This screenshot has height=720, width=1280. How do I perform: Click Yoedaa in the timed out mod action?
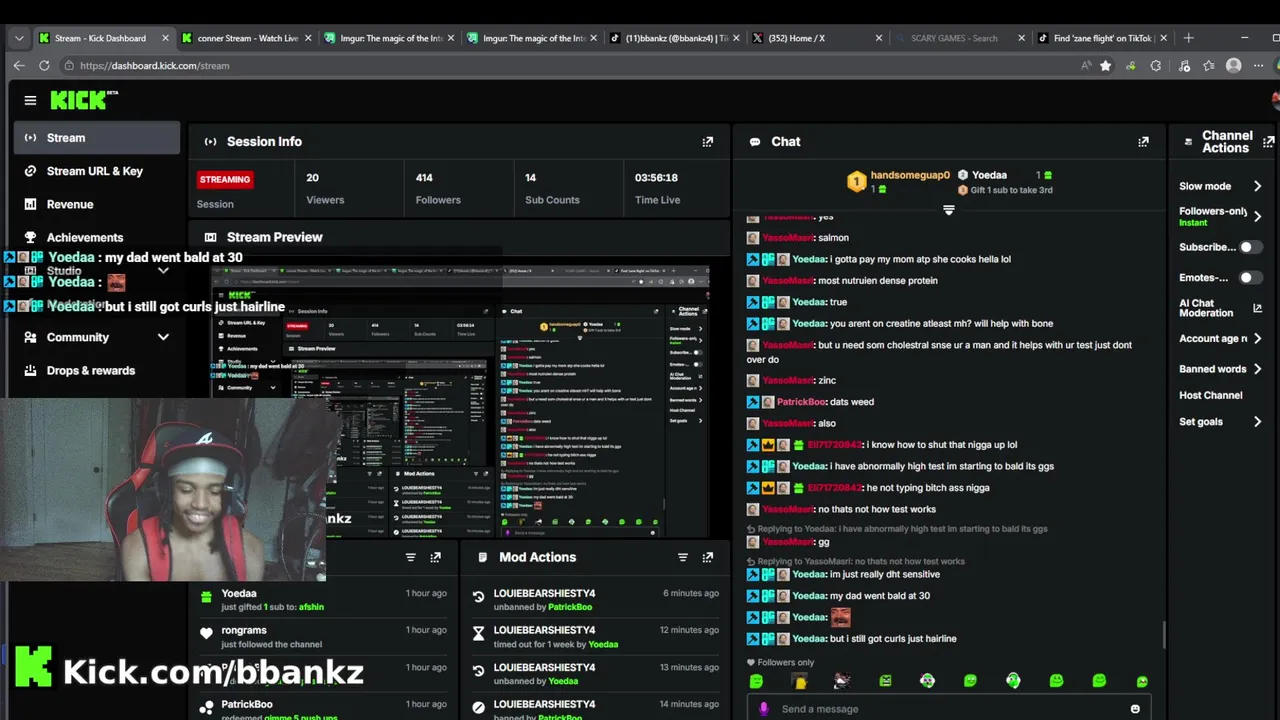click(x=603, y=644)
